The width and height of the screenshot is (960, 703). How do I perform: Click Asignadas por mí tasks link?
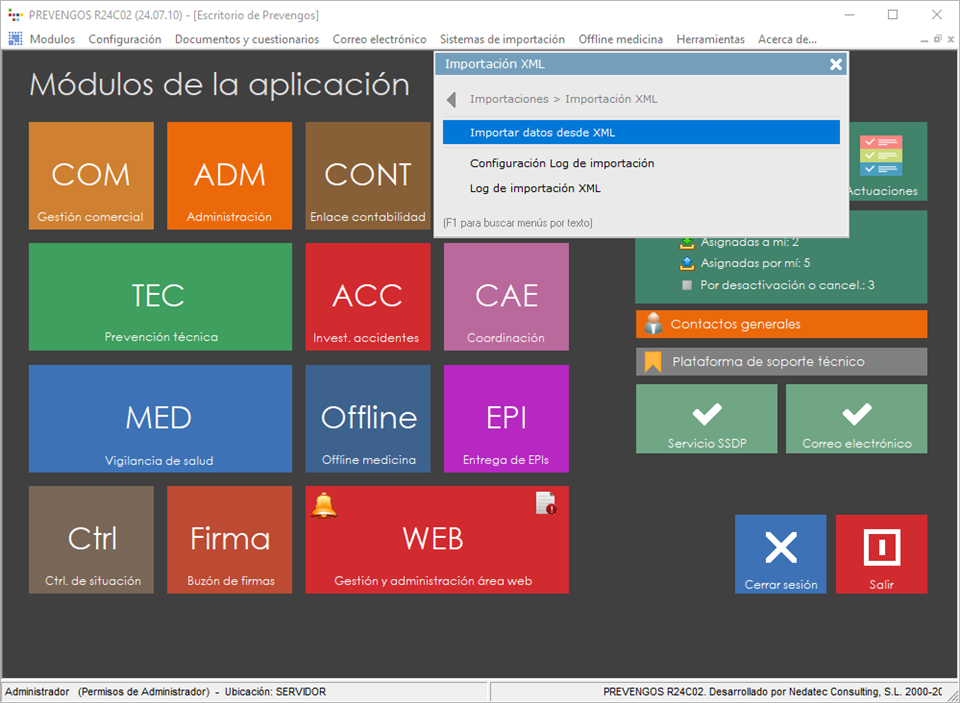[x=755, y=264]
